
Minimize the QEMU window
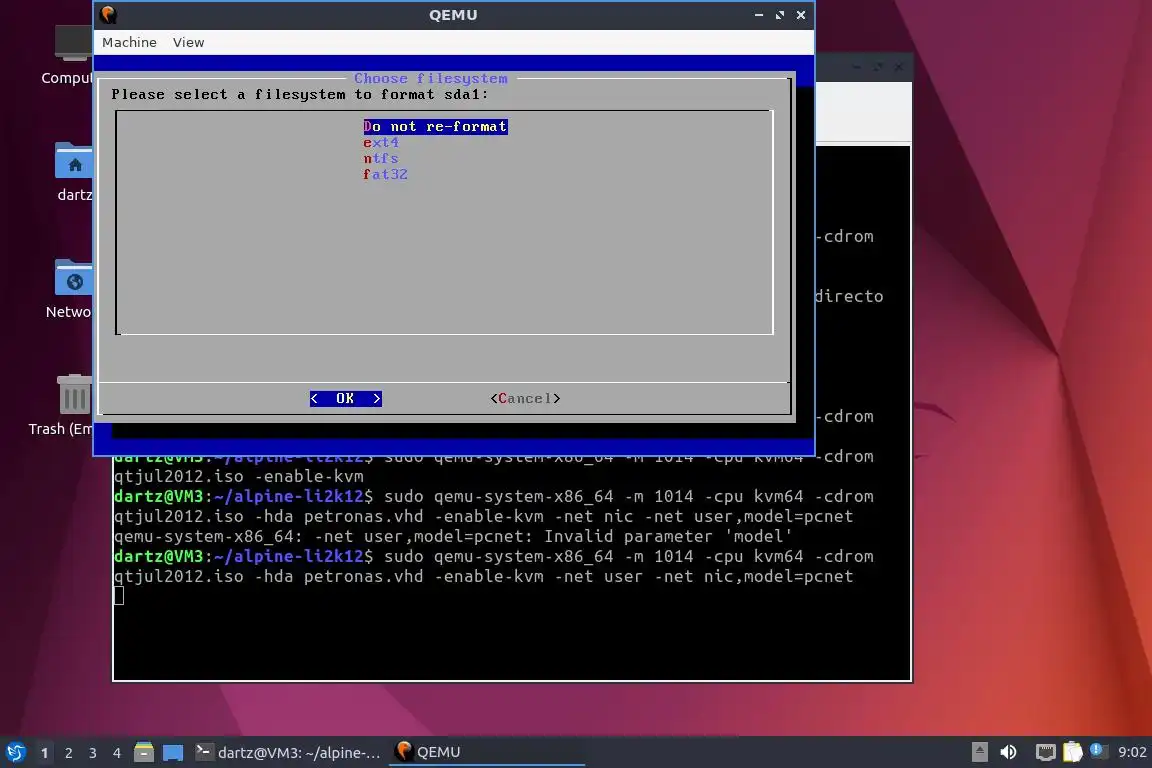759,15
